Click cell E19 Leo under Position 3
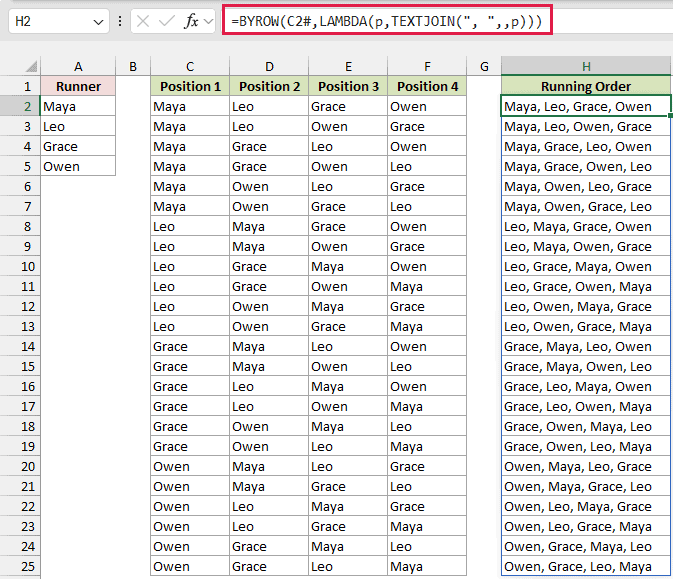673x579 pixels. tap(348, 446)
